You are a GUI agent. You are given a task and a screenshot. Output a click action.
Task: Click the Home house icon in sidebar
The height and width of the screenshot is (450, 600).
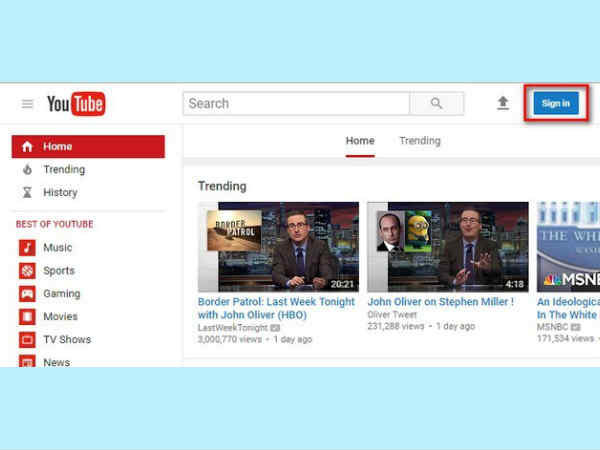coord(27,147)
